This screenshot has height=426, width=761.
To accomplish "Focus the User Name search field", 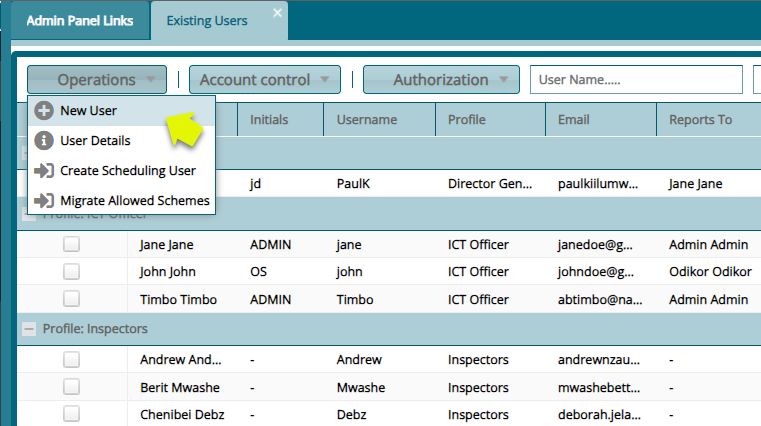I will pos(635,80).
